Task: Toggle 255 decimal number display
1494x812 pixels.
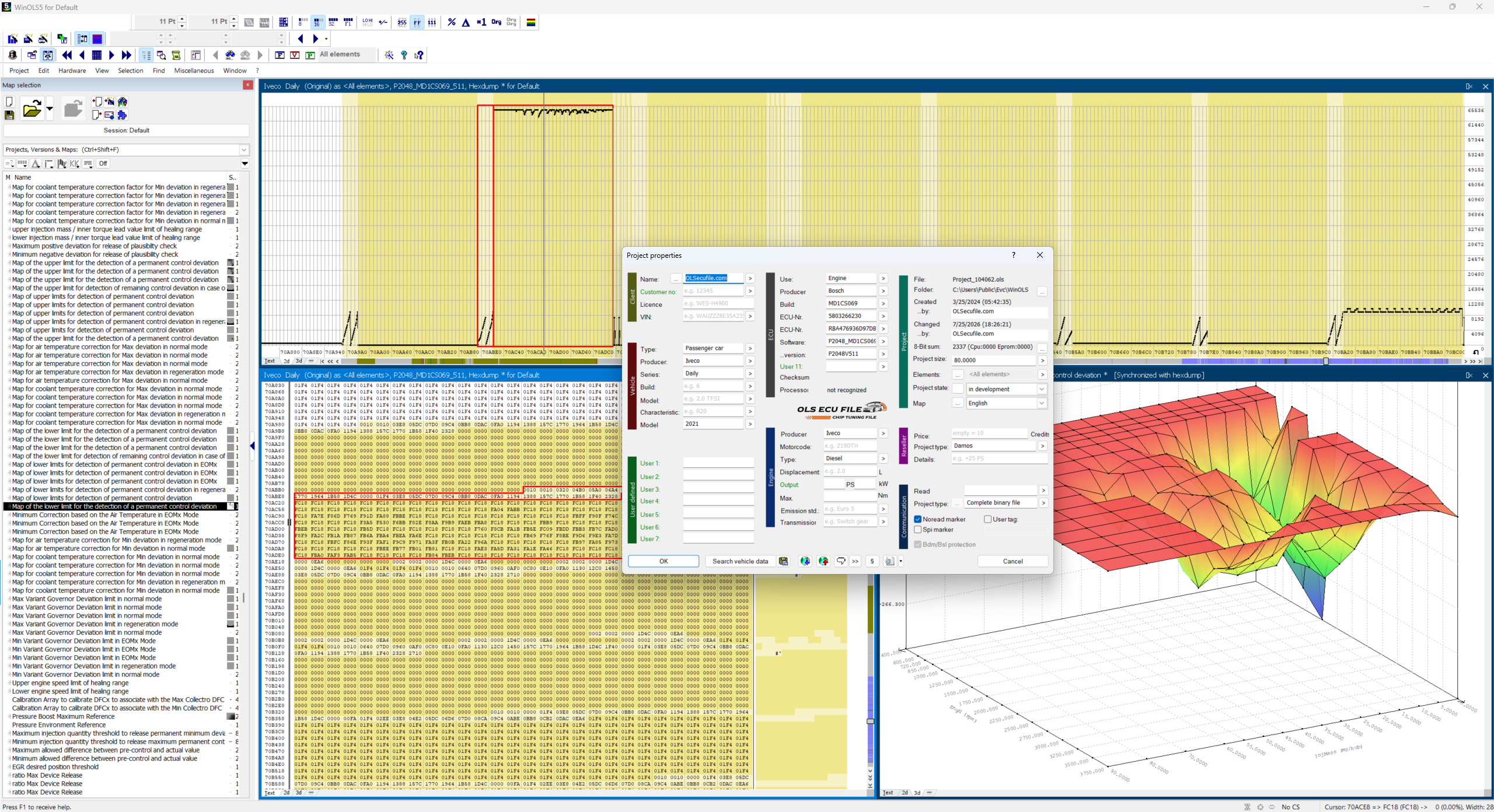Action: pos(402,22)
